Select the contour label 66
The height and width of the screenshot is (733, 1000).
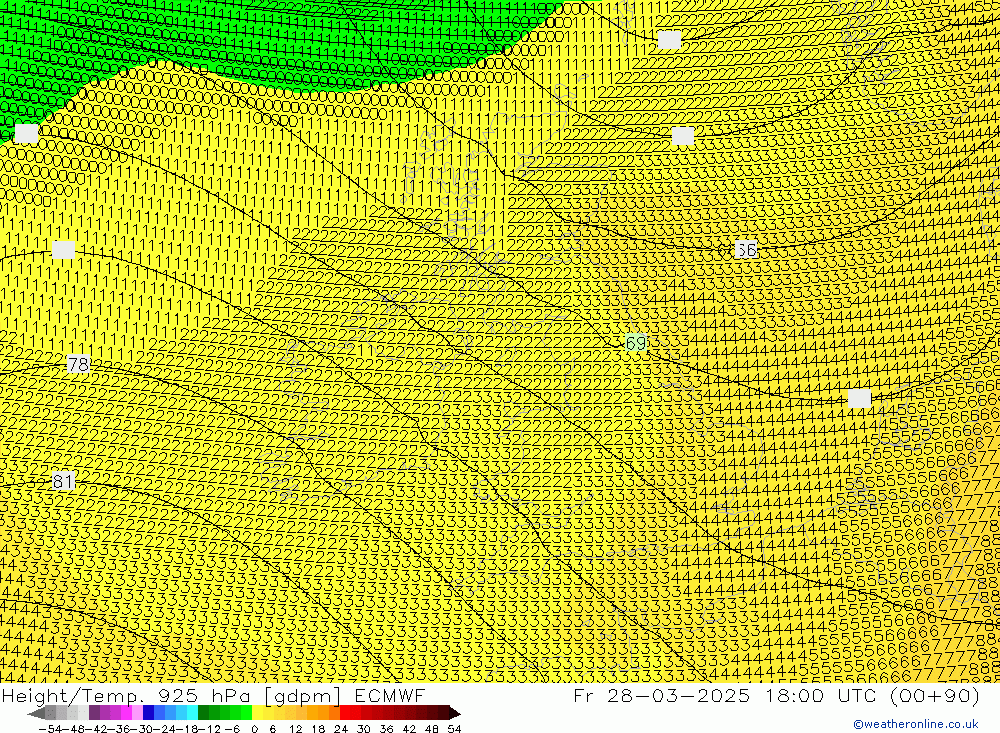[746, 249]
